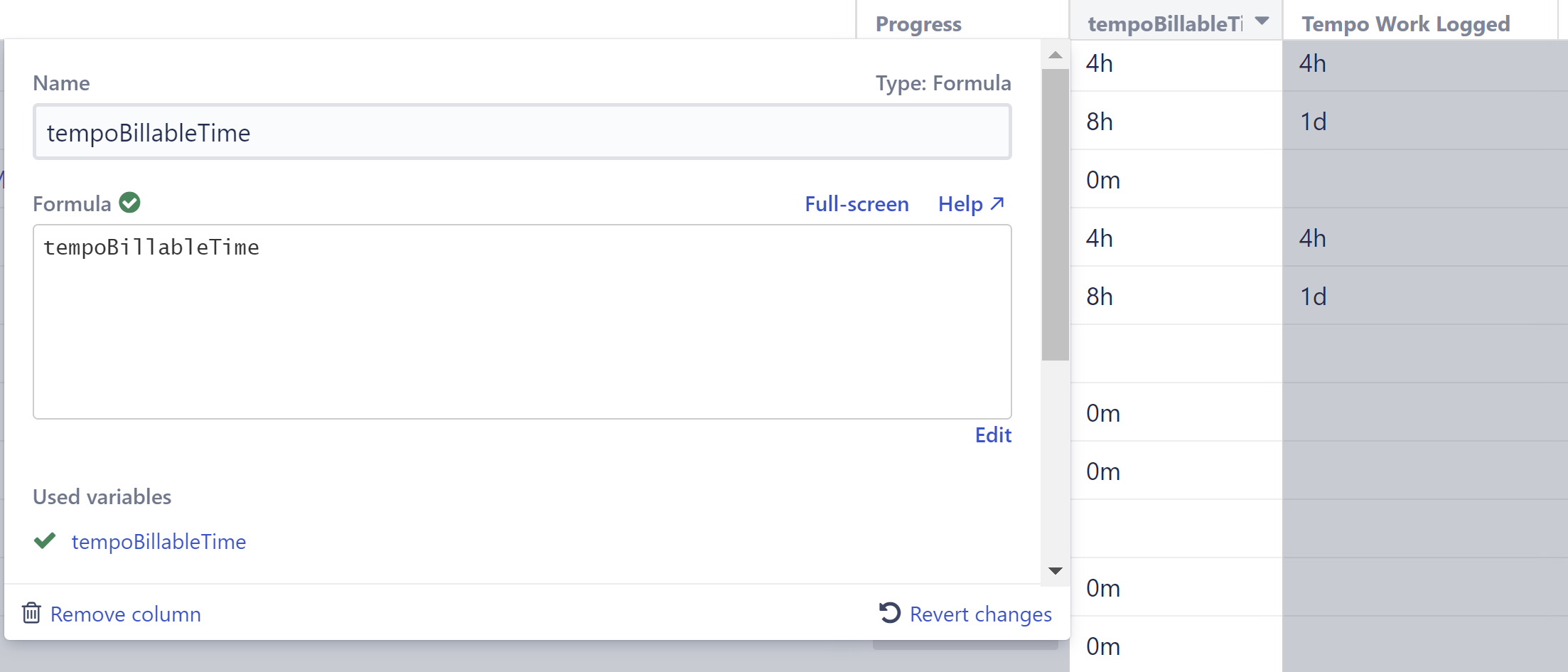
Task: Click Edit to modify the formula
Action: [x=992, y=434]
